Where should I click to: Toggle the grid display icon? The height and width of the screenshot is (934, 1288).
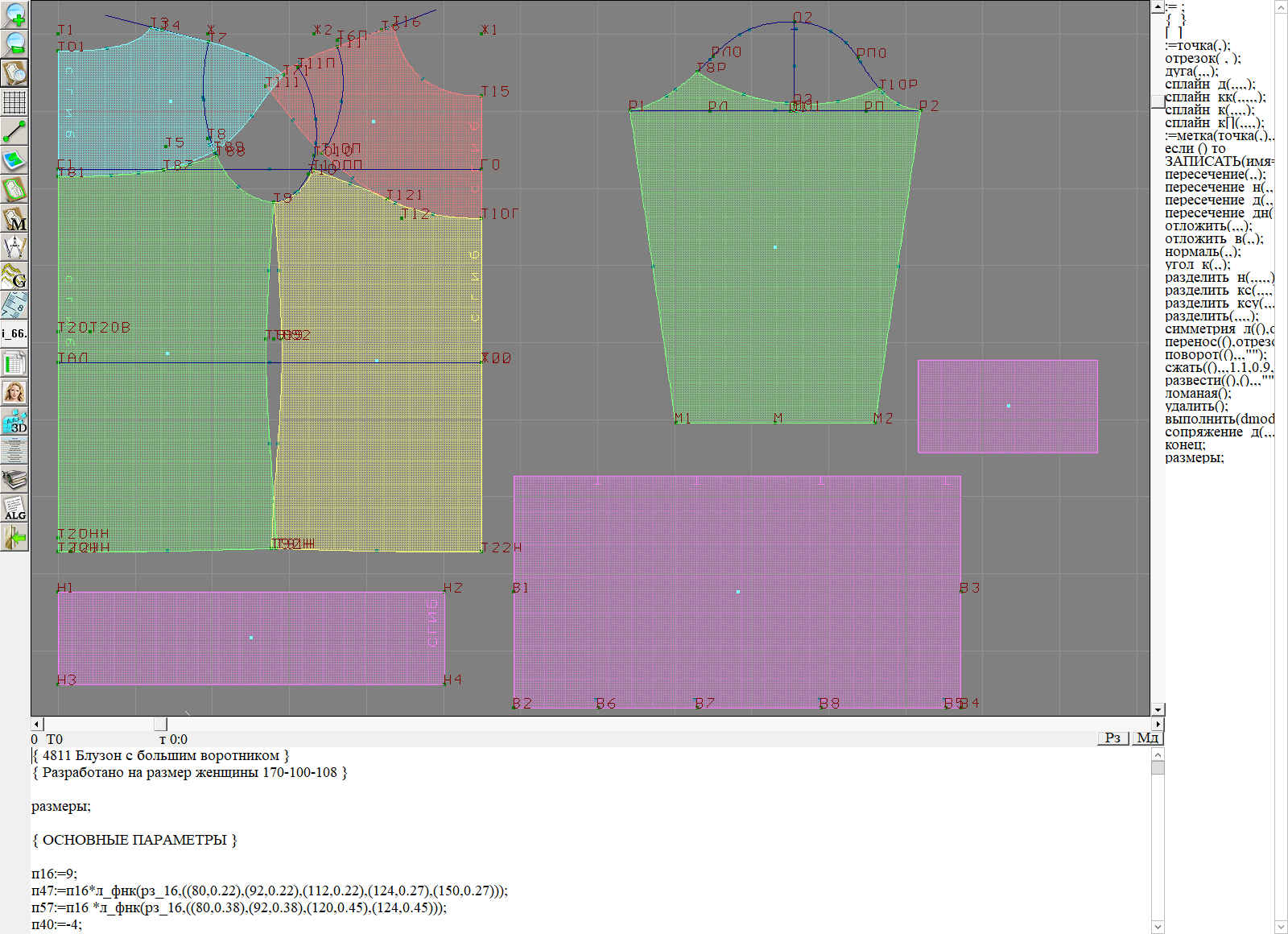click(14, 102)
